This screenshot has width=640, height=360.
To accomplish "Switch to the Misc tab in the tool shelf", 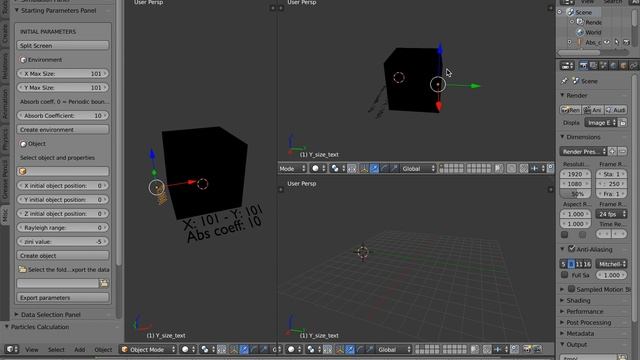I will click(5, 215).
